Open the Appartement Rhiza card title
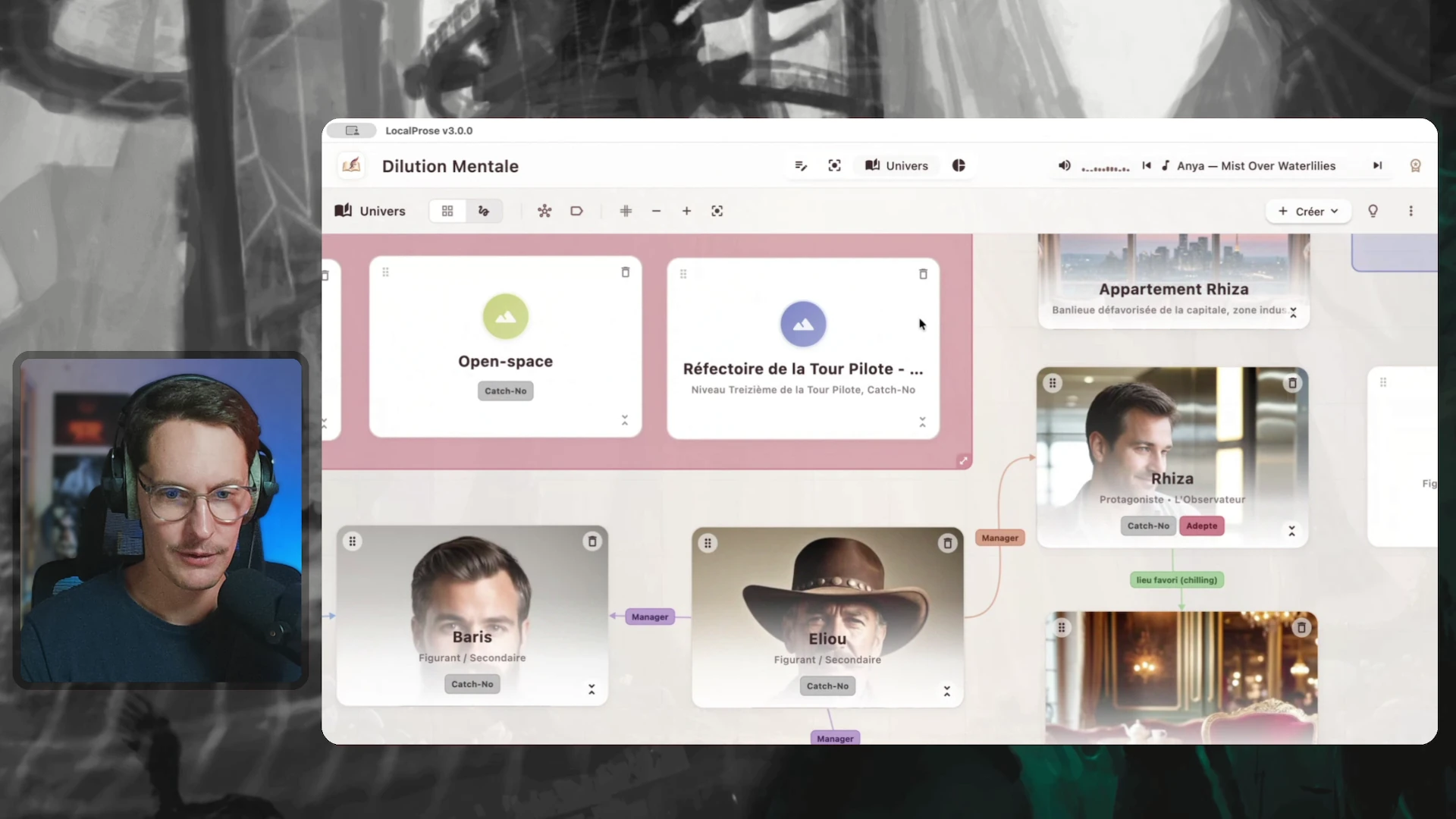 tap(1174, 289)
